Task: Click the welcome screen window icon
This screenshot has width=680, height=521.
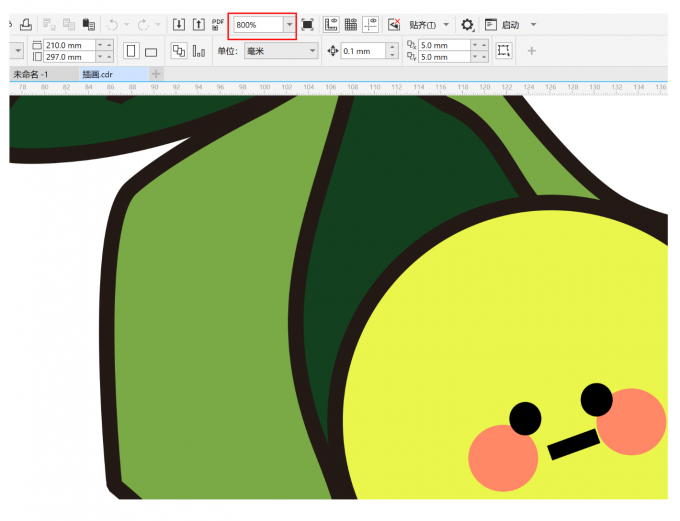Action: 490,25
